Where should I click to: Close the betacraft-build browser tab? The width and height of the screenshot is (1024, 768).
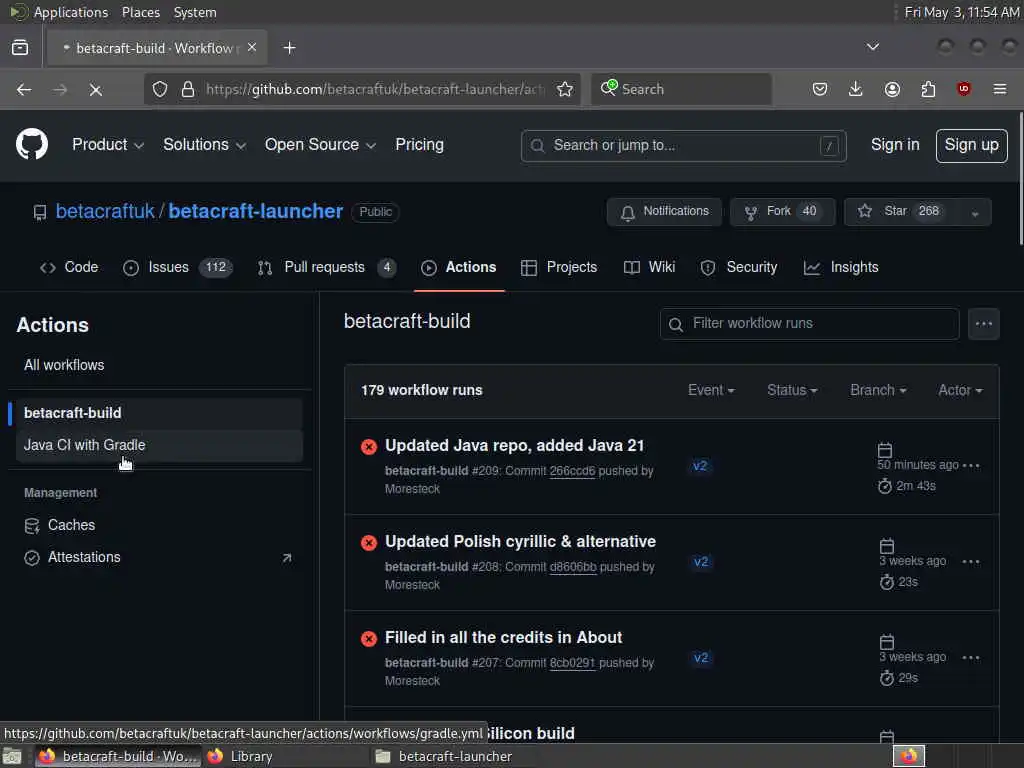[252, 48]
